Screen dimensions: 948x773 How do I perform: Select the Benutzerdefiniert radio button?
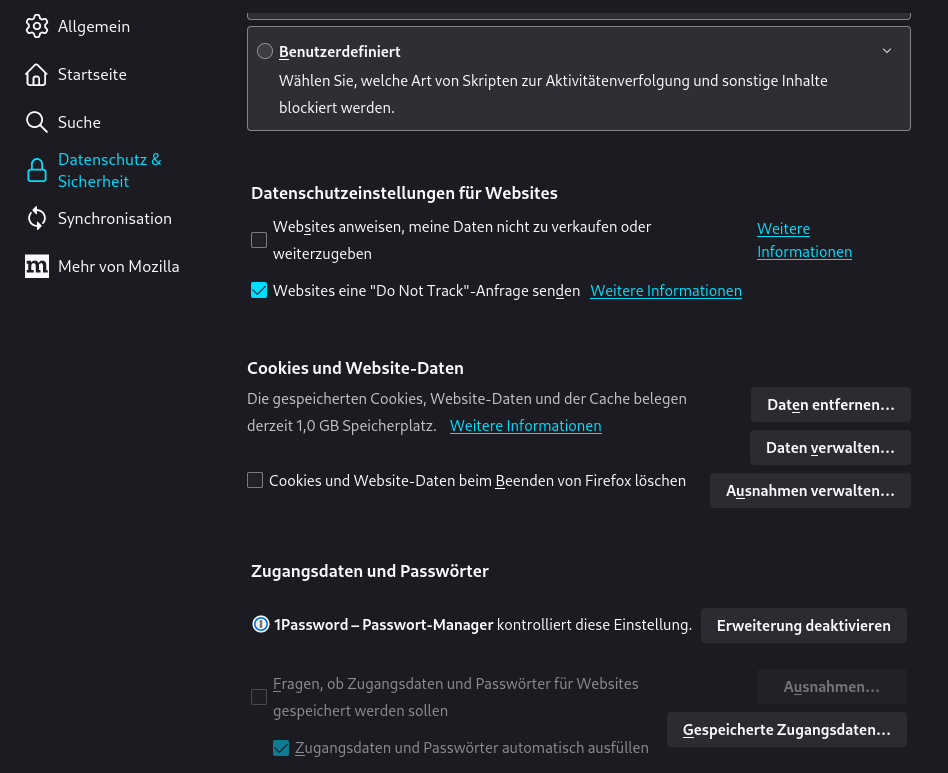265,51
